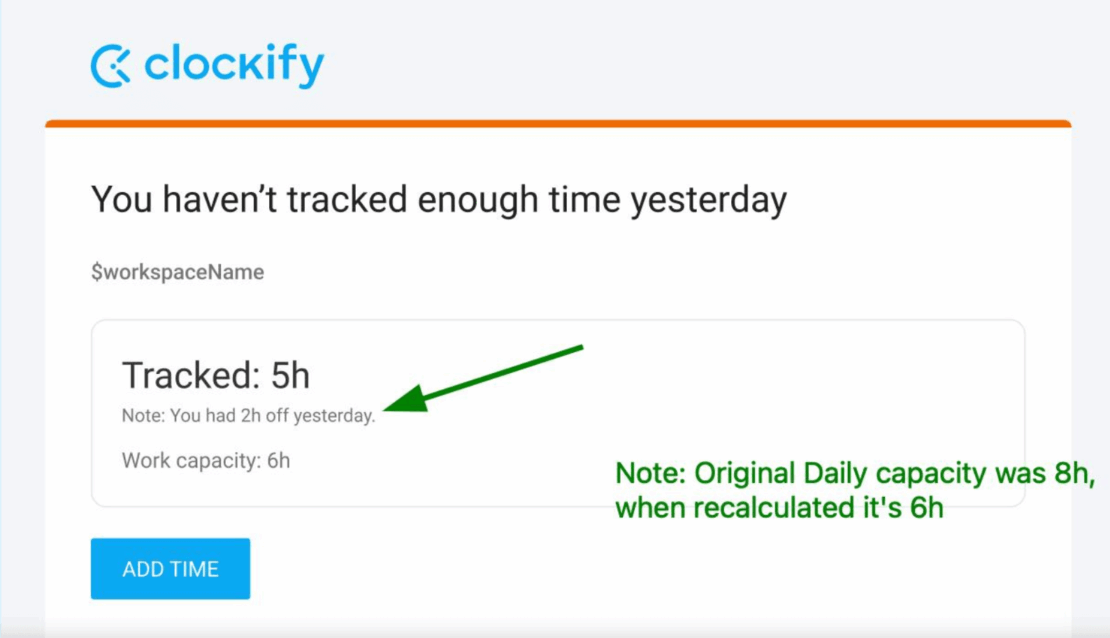The image size is (1110, 638).
Task: Open the $workspaceName workspace link
Action: click(x=177, y=271)
